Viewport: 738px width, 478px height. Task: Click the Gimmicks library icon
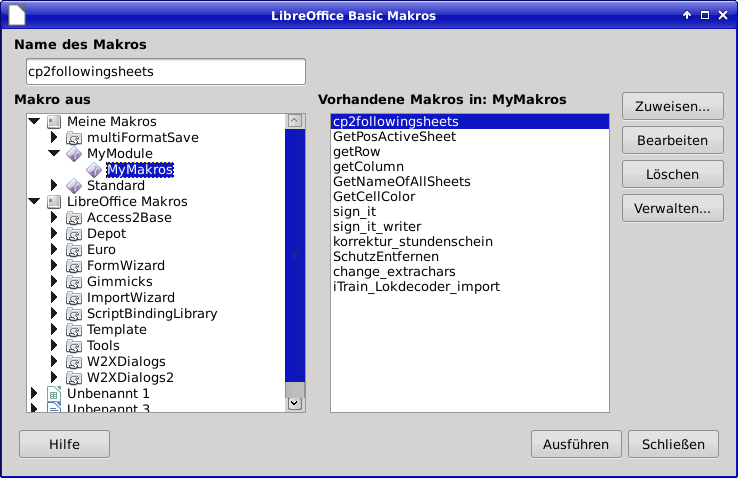74,282
